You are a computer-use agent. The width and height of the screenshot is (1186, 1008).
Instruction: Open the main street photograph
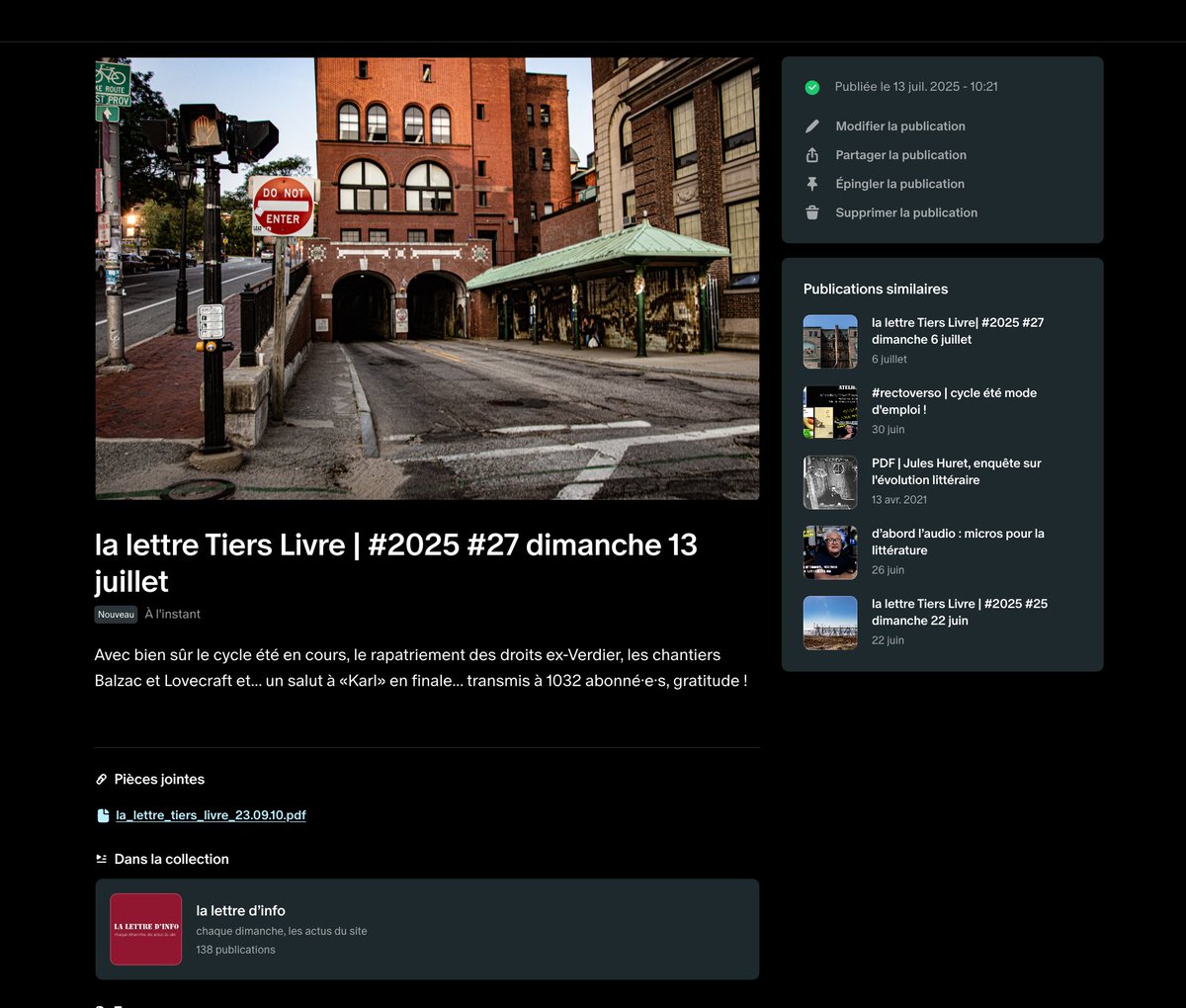pos(427,279)
